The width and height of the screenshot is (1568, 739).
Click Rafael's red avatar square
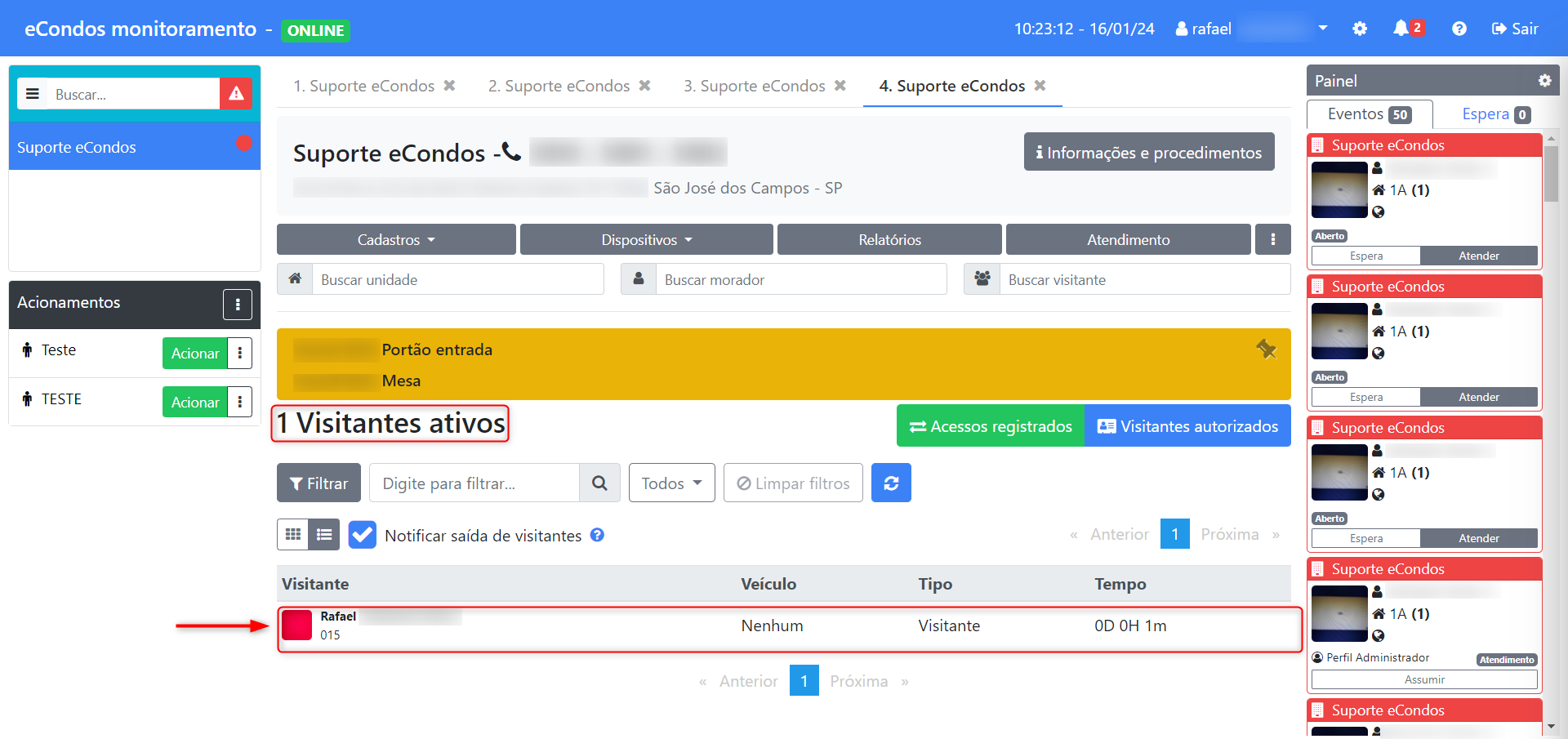tap(296, 625)
